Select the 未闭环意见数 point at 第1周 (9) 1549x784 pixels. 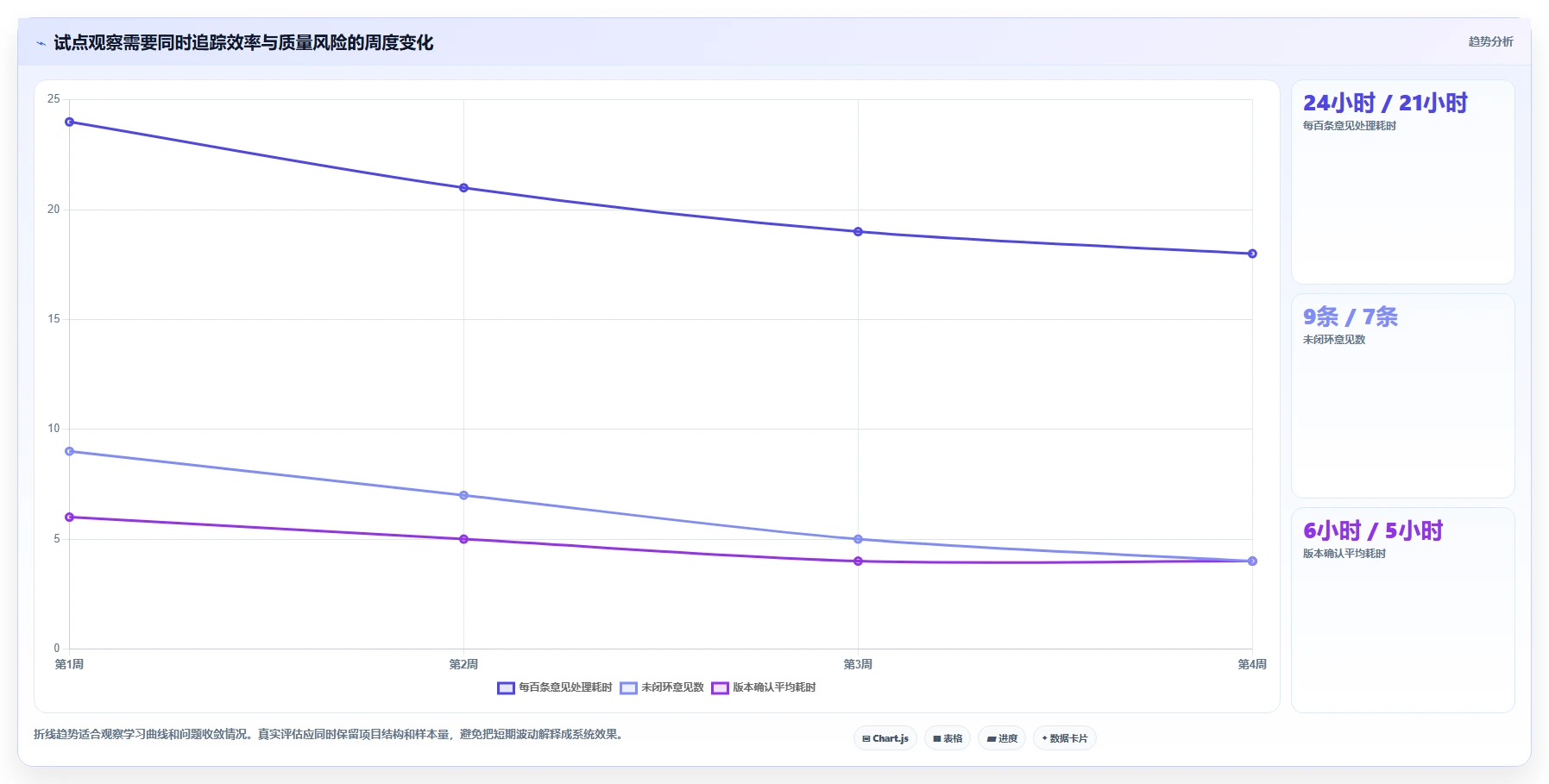[69, 451]
